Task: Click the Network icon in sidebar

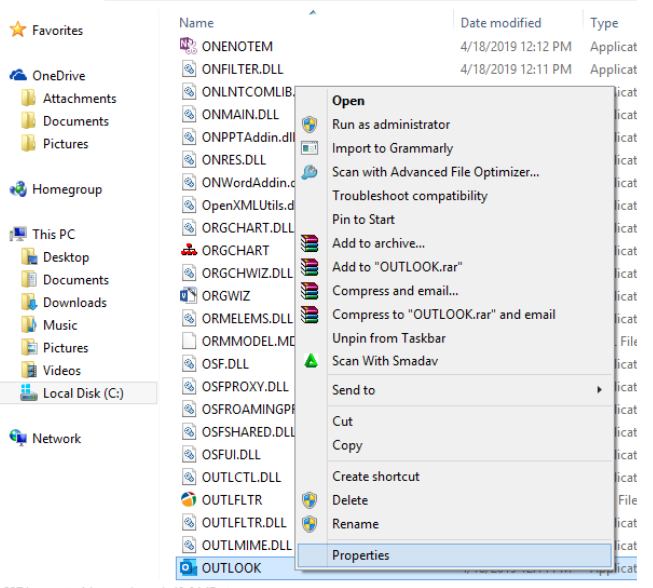Action: [x=18, y=438]
